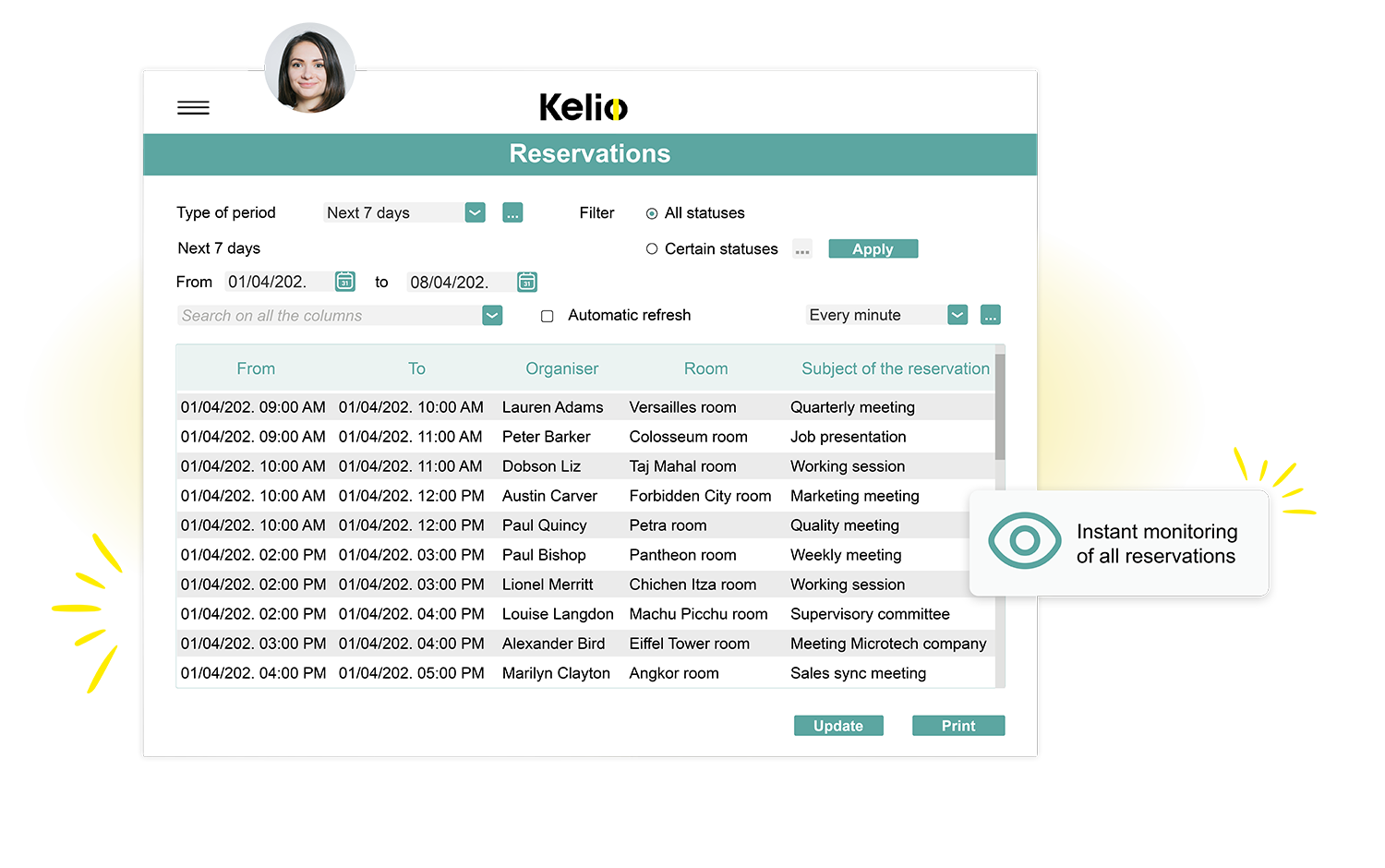1385x868 pixels.
Task: Select Lauren Adams organiser cell
Action: 552,407
